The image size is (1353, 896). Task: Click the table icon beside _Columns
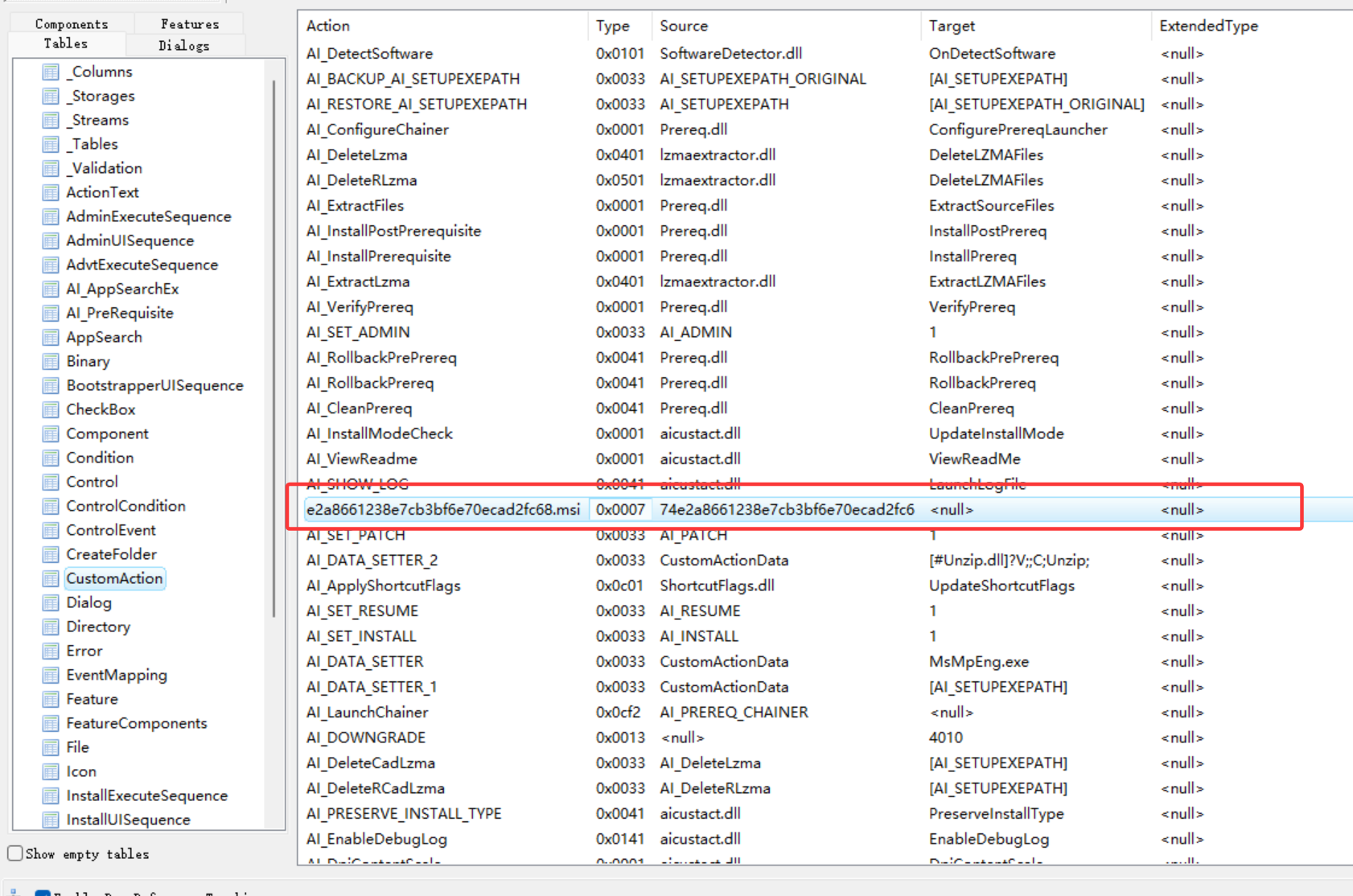[x=51, y=72]
